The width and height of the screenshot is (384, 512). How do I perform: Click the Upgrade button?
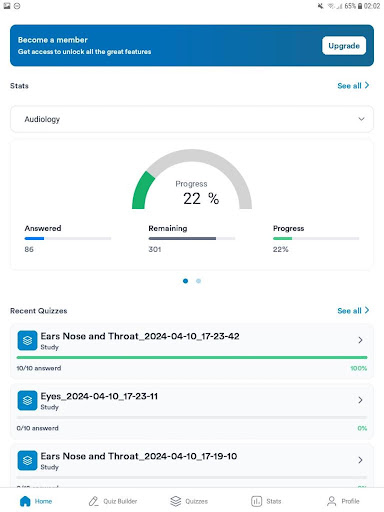click(x=344, y=46)
